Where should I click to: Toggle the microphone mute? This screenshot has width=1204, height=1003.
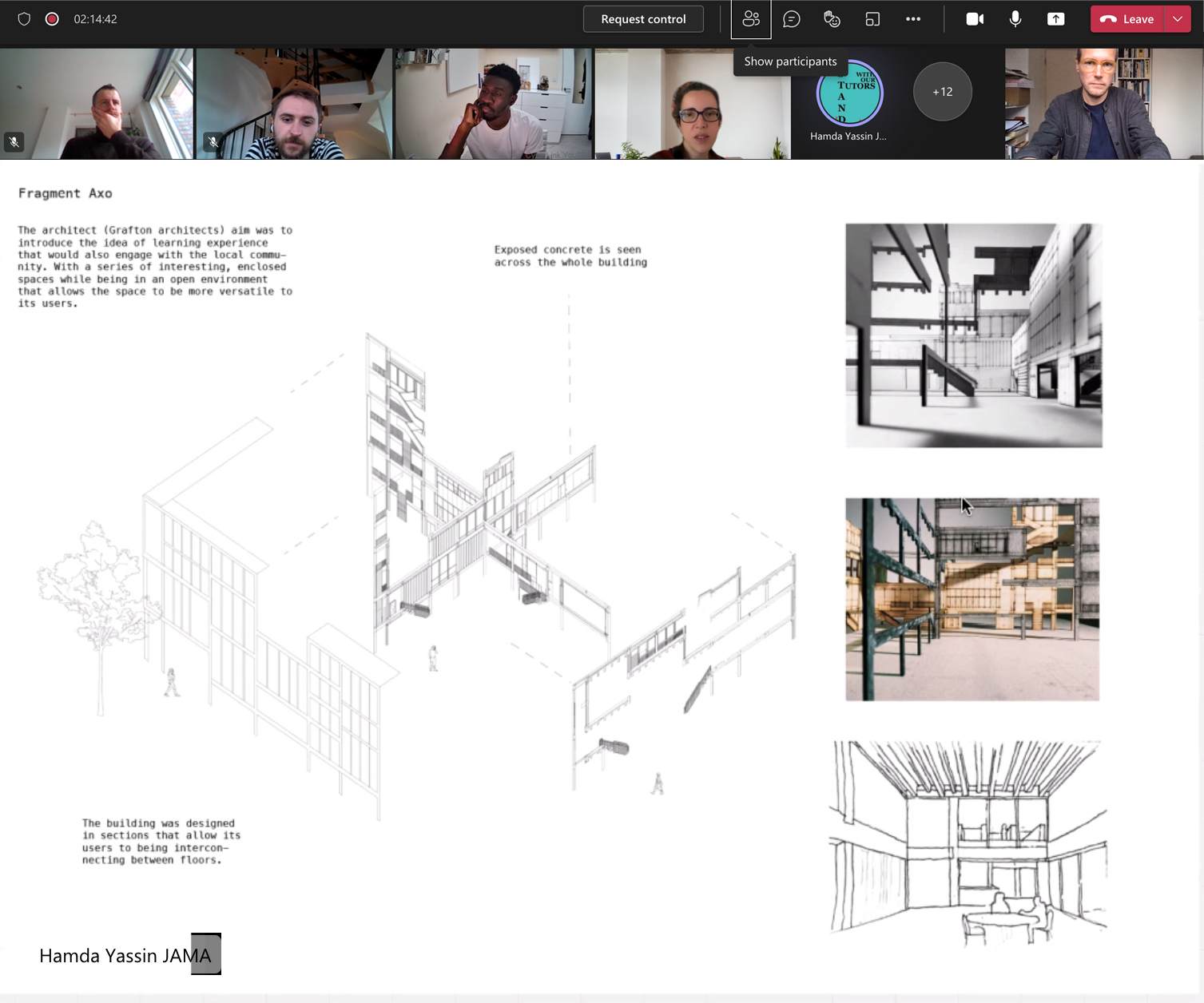[1015, 19]
